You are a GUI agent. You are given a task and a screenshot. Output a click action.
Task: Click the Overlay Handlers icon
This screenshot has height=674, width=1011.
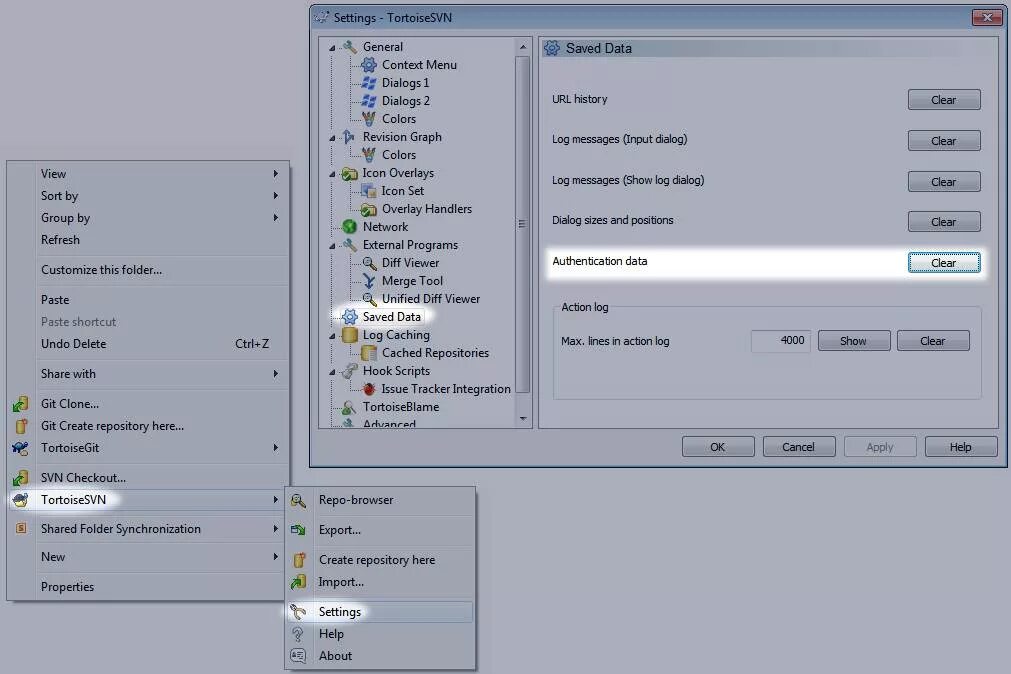[x=369, y=209]
